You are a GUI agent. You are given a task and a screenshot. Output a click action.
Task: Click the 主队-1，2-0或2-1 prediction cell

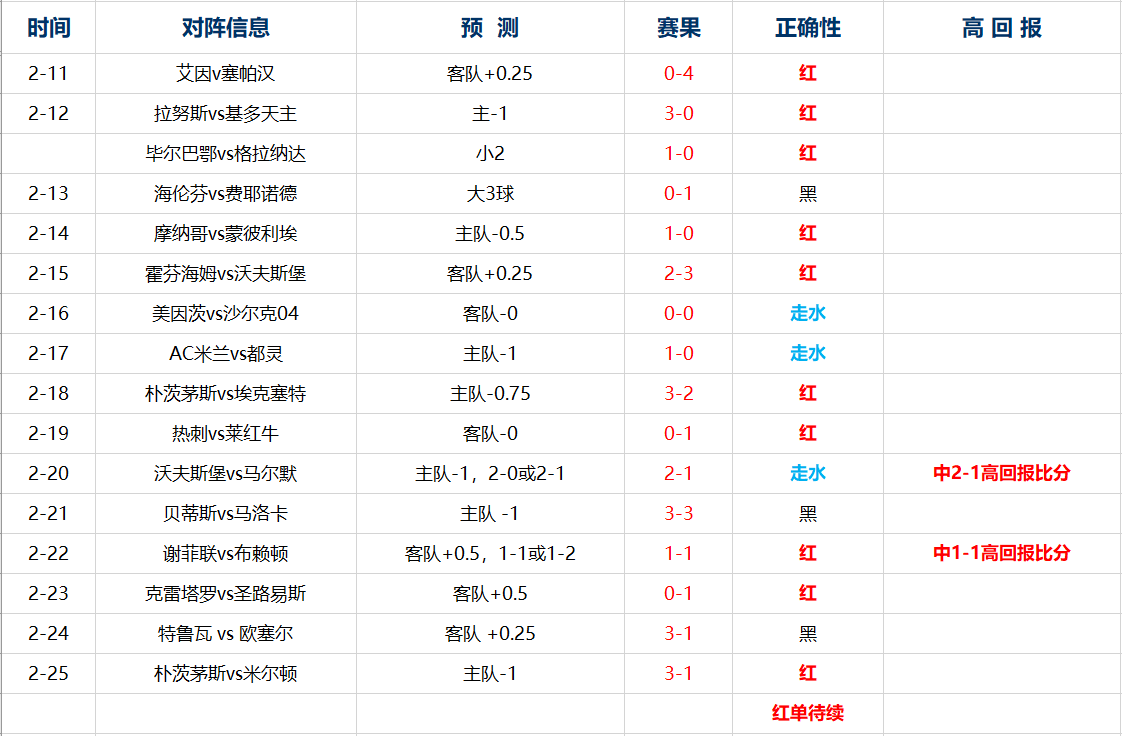tap(490, 474)
